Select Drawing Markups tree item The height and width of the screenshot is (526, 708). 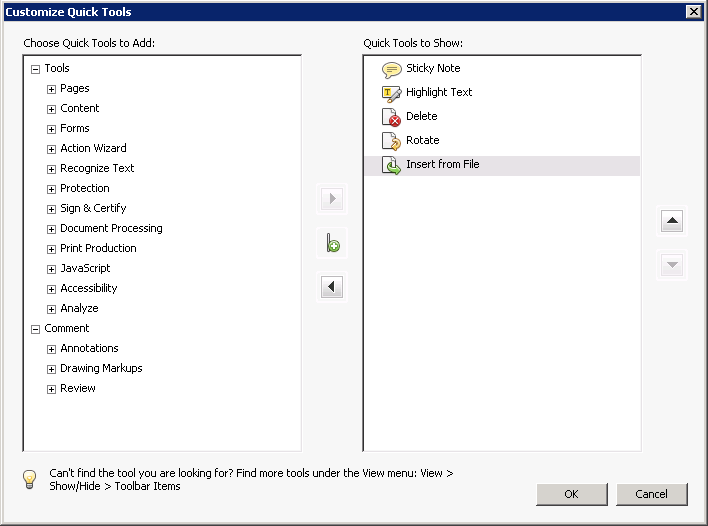coord(101,368)
